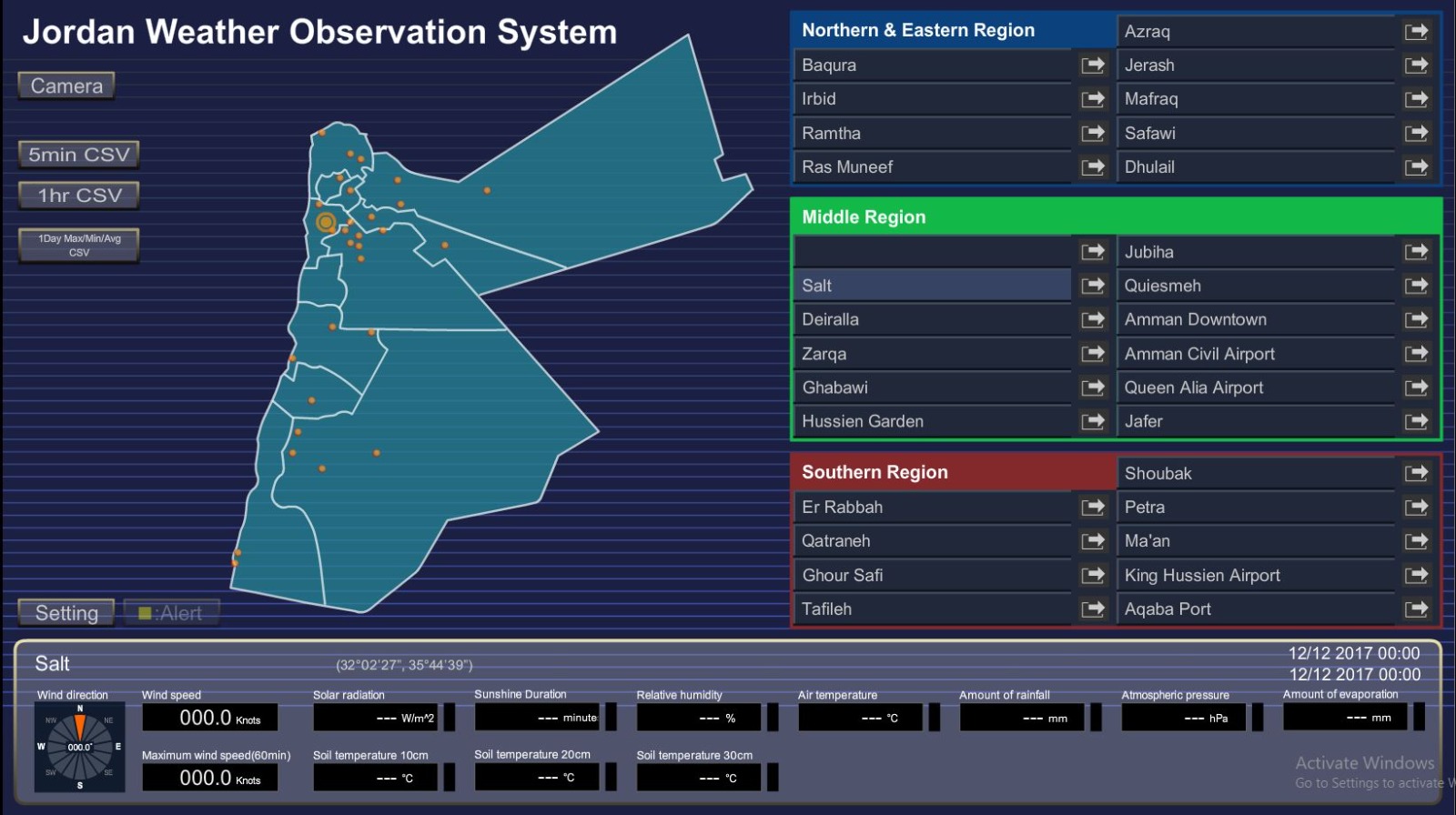Click the 1Day Max/Min/Avg CSV button
1456x815 pixels.
(79, 245)
